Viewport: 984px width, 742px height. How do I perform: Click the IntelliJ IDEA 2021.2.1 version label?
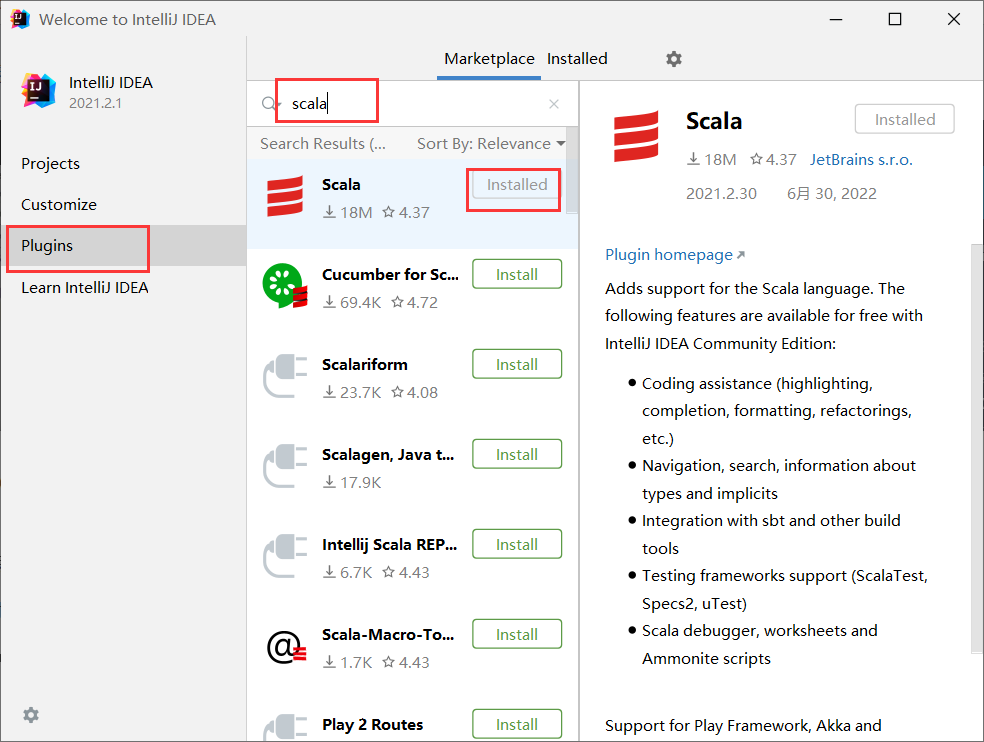click(95, 103)
